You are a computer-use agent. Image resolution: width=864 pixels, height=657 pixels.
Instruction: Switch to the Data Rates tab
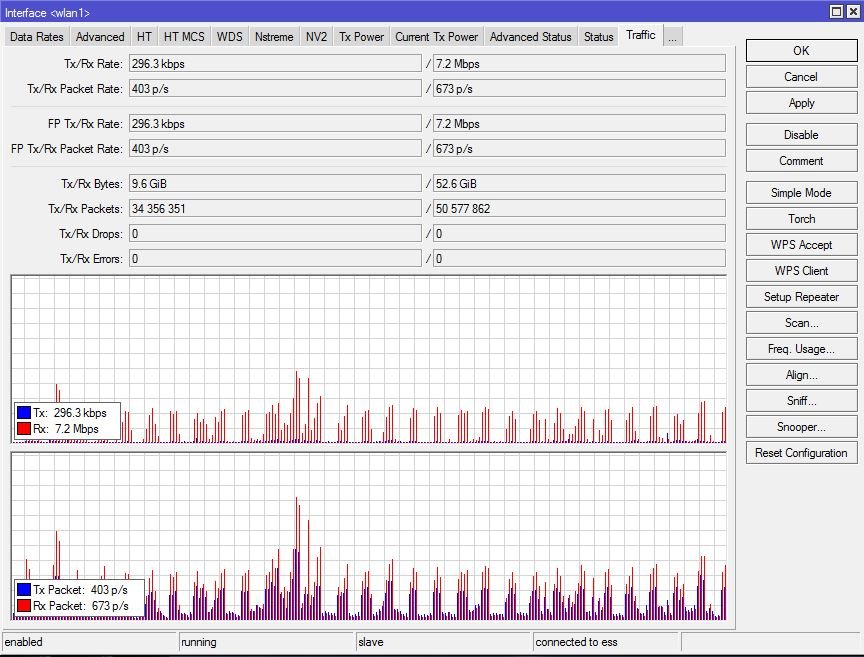(37, 37)
